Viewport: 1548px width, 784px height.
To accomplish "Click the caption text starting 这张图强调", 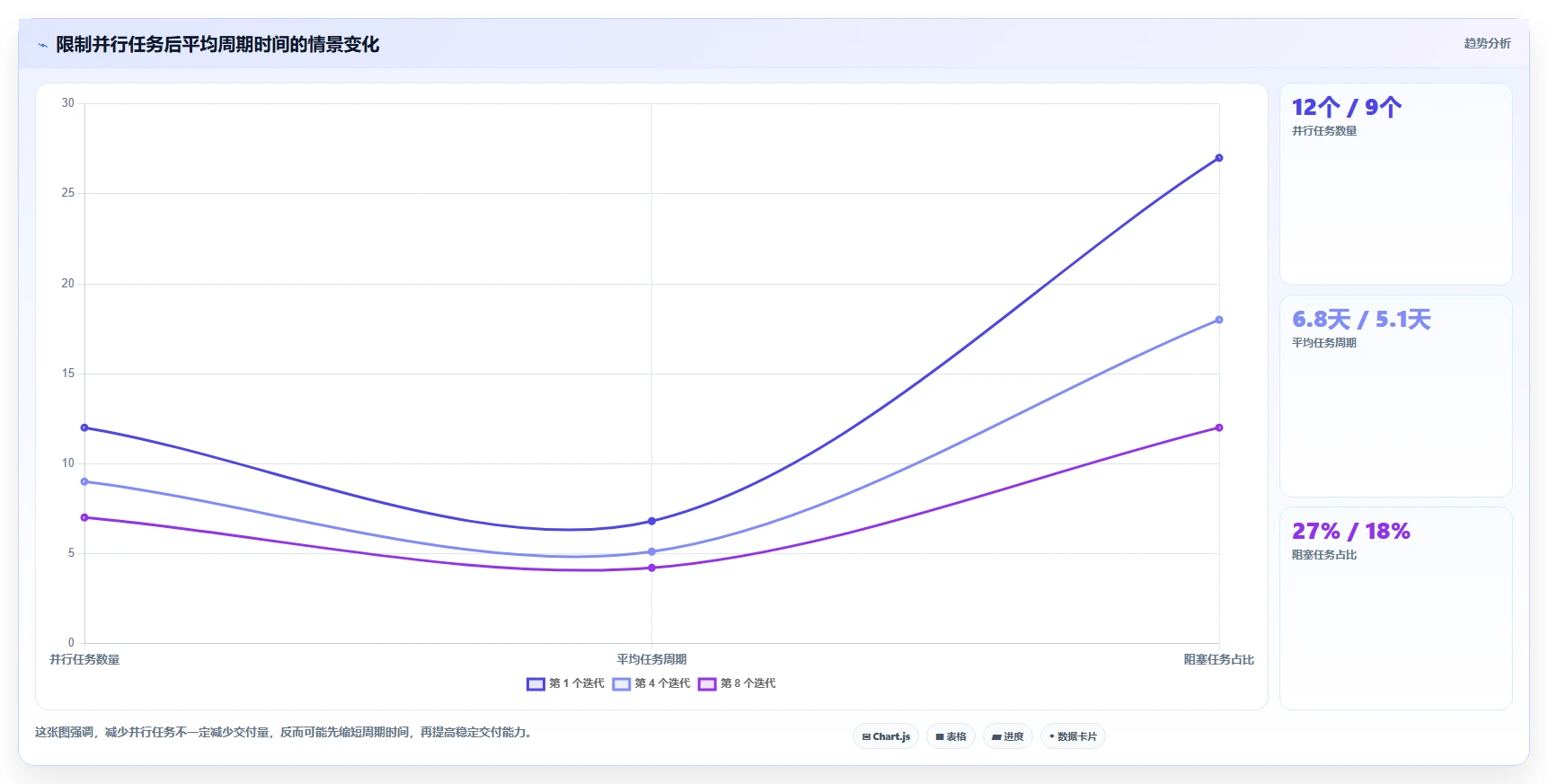I will [x=285, y=733].
